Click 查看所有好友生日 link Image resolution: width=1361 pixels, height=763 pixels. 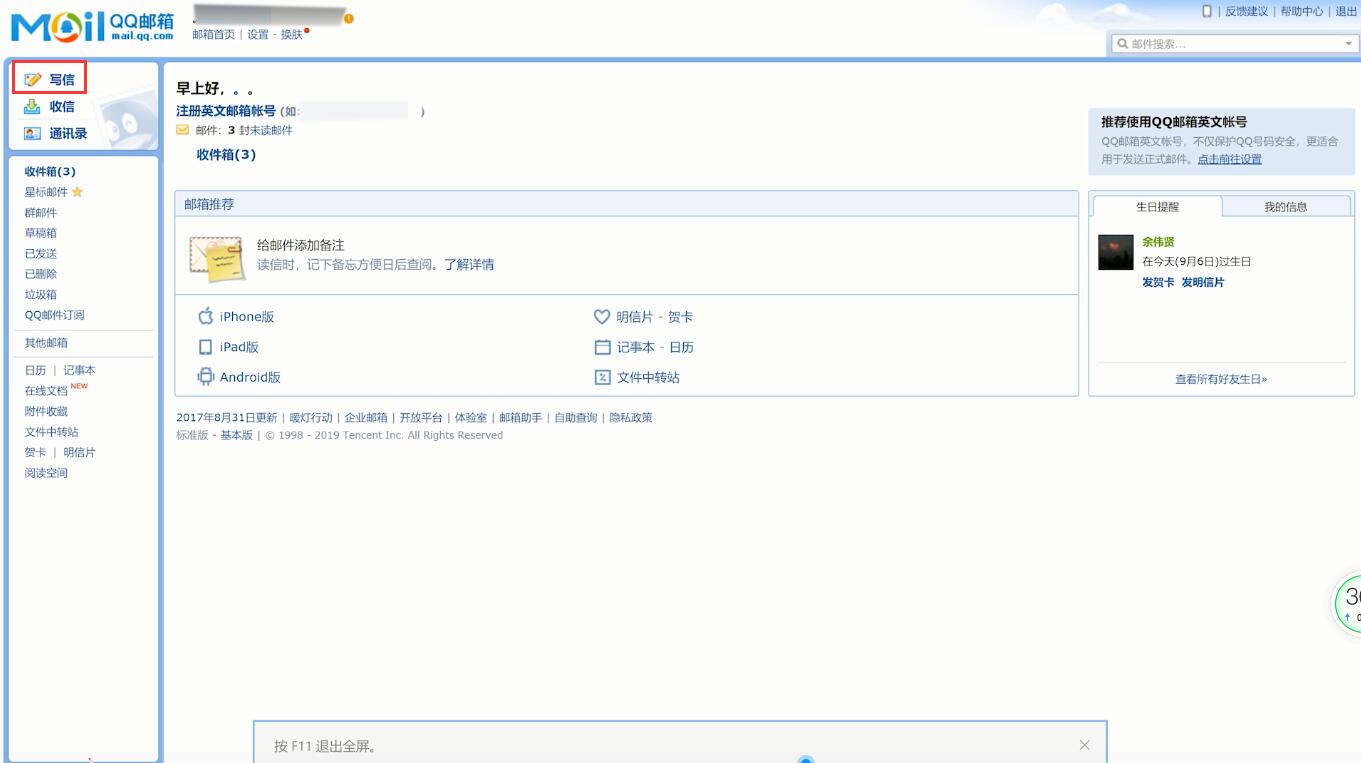tap(1221, 380)
